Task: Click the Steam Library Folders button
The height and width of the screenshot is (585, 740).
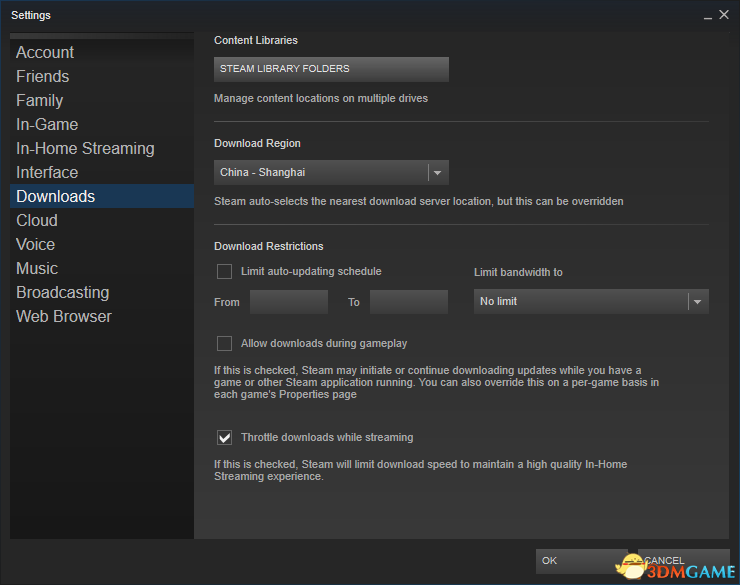Action: [331, 69]
